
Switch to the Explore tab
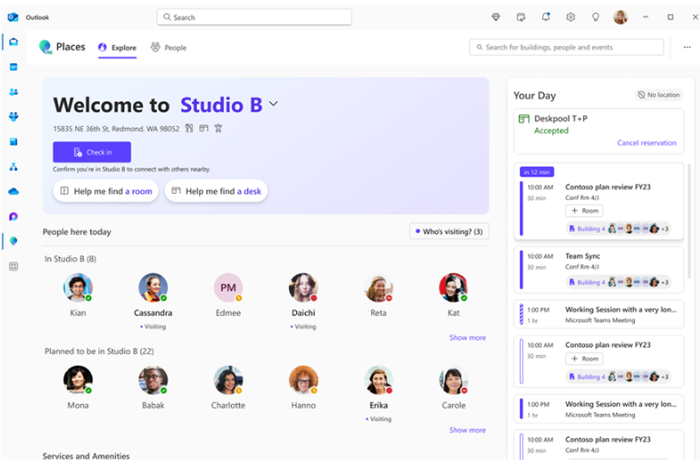pyautogui.click(x=117, y=47)
